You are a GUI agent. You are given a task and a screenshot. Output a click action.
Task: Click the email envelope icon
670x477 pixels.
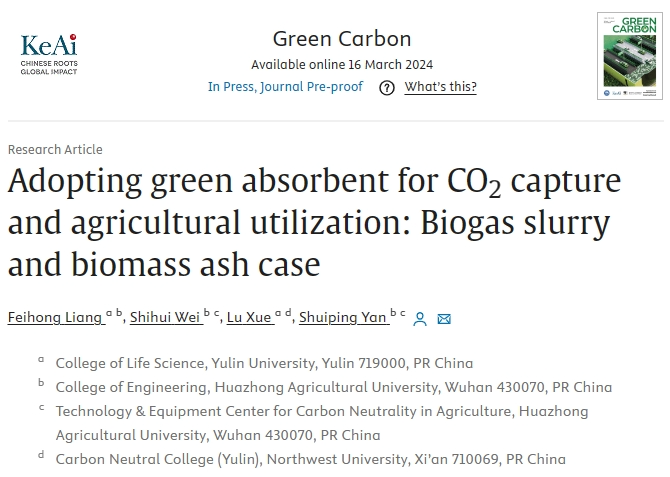[444, 319]
